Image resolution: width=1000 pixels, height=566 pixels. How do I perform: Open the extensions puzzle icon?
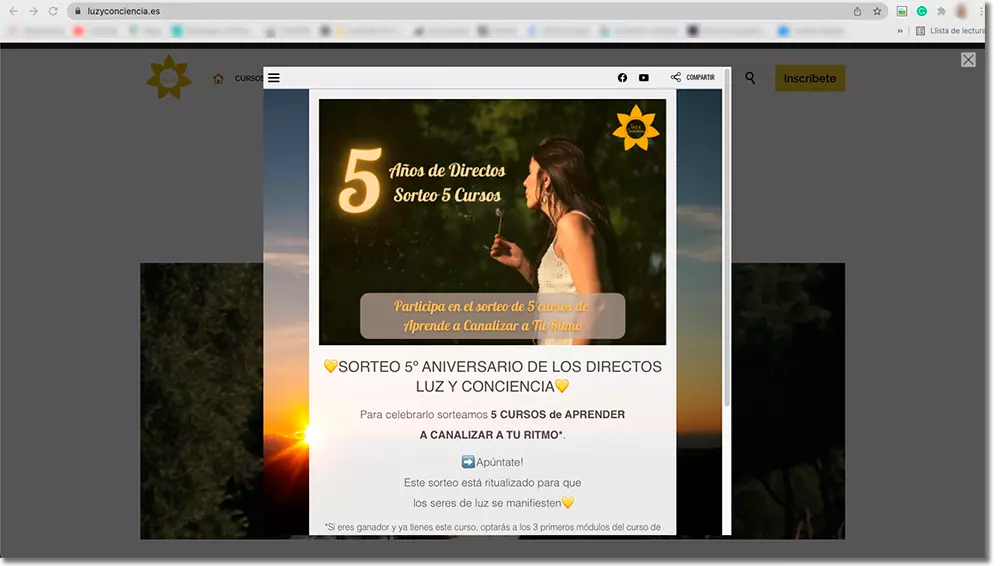[941, 11]
